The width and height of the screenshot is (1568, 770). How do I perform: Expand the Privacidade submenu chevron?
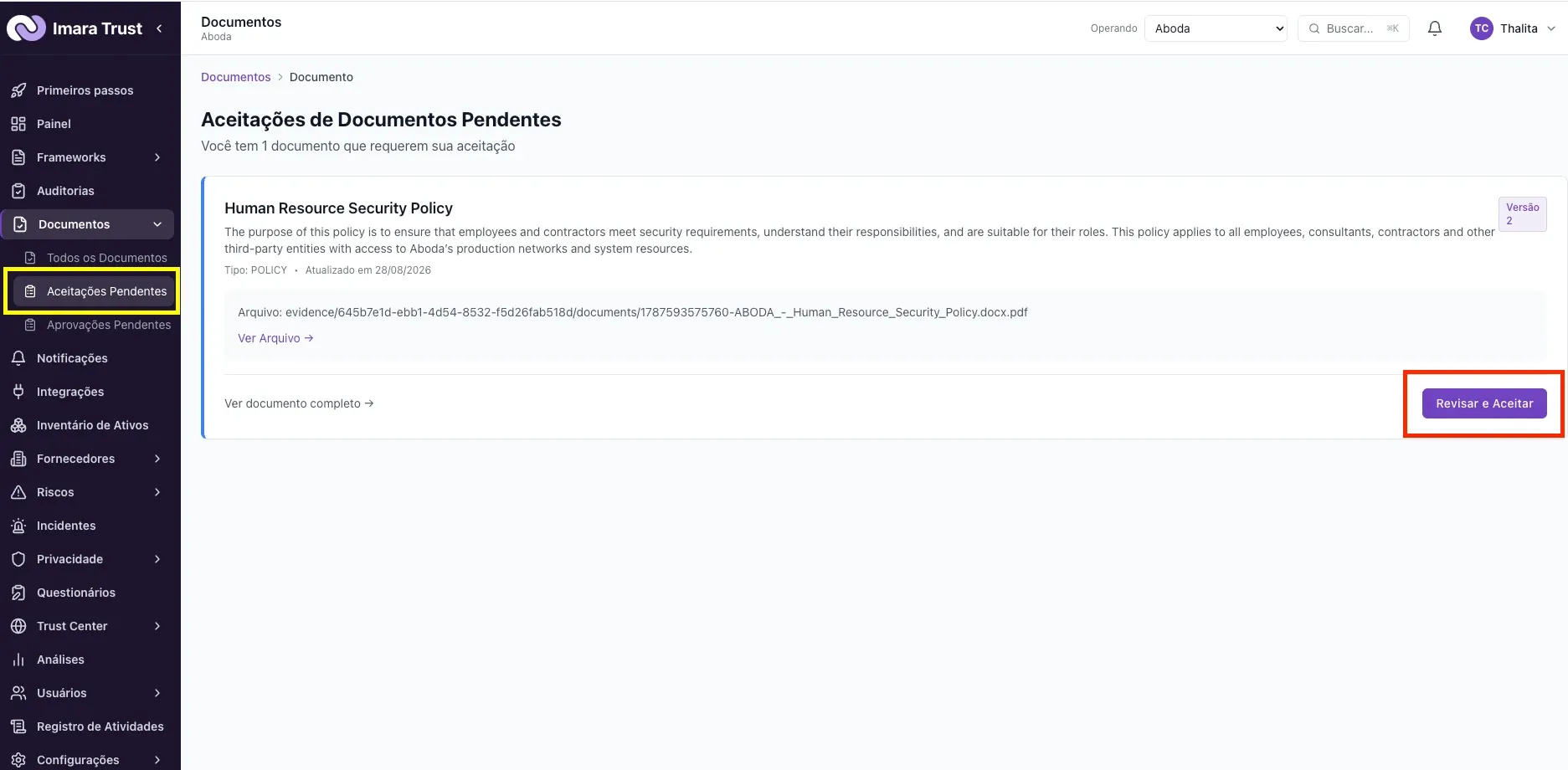(157, 559)
